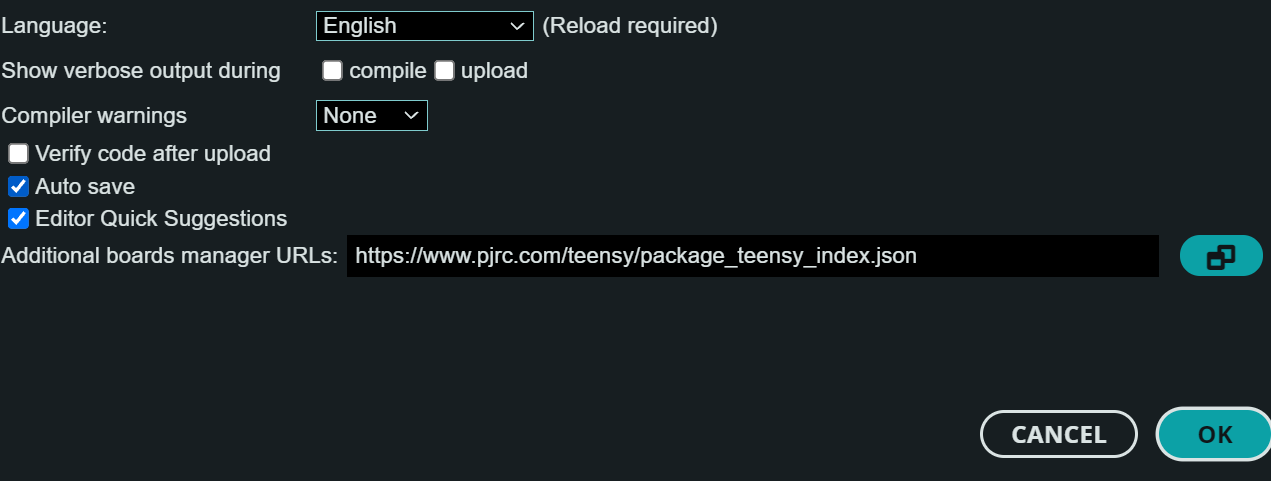The image size is (1271, 481).
Task: Toggle the Verify code after upload checkbox
Action: (18, 154)
